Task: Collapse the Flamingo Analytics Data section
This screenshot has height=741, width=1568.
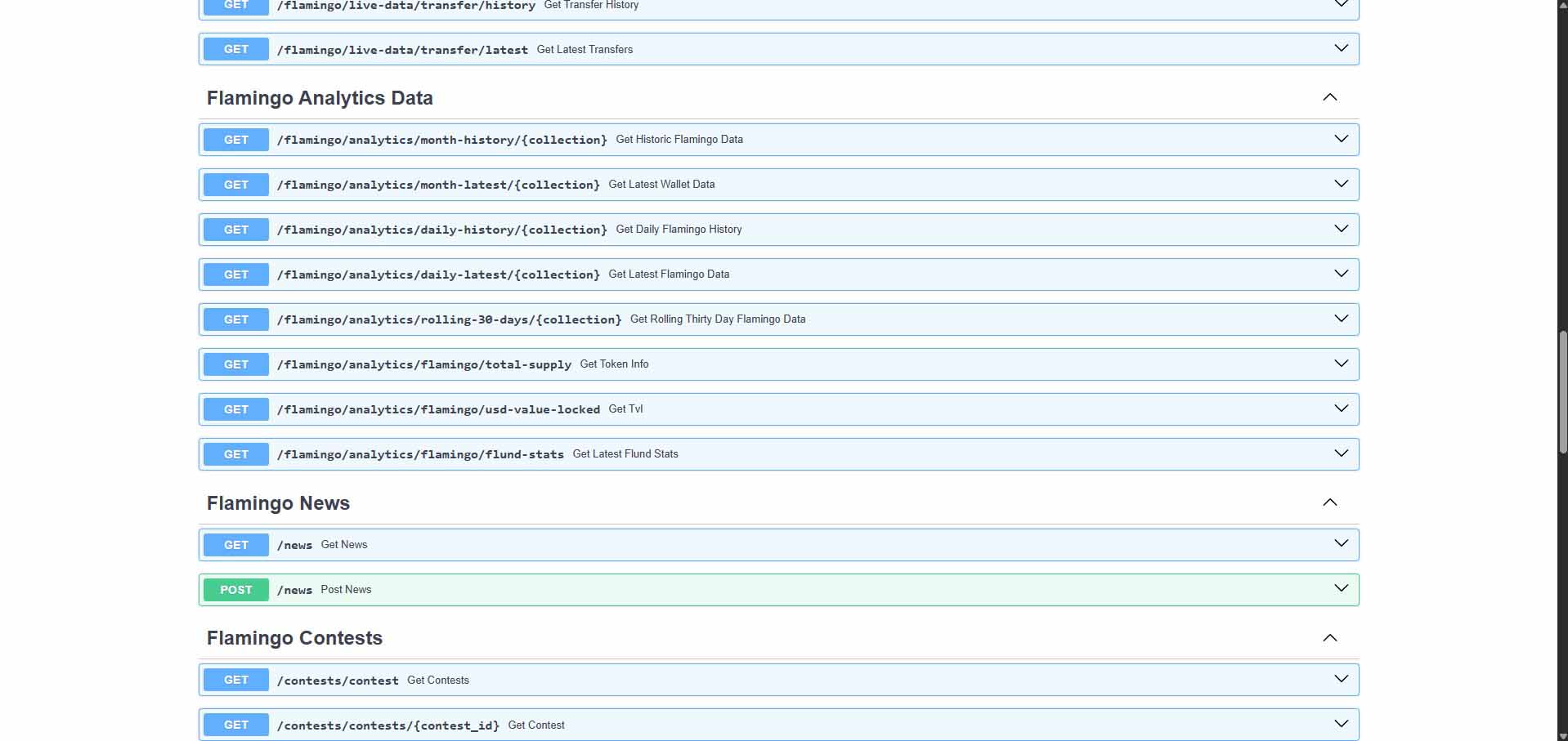Action: point(1330,97)
